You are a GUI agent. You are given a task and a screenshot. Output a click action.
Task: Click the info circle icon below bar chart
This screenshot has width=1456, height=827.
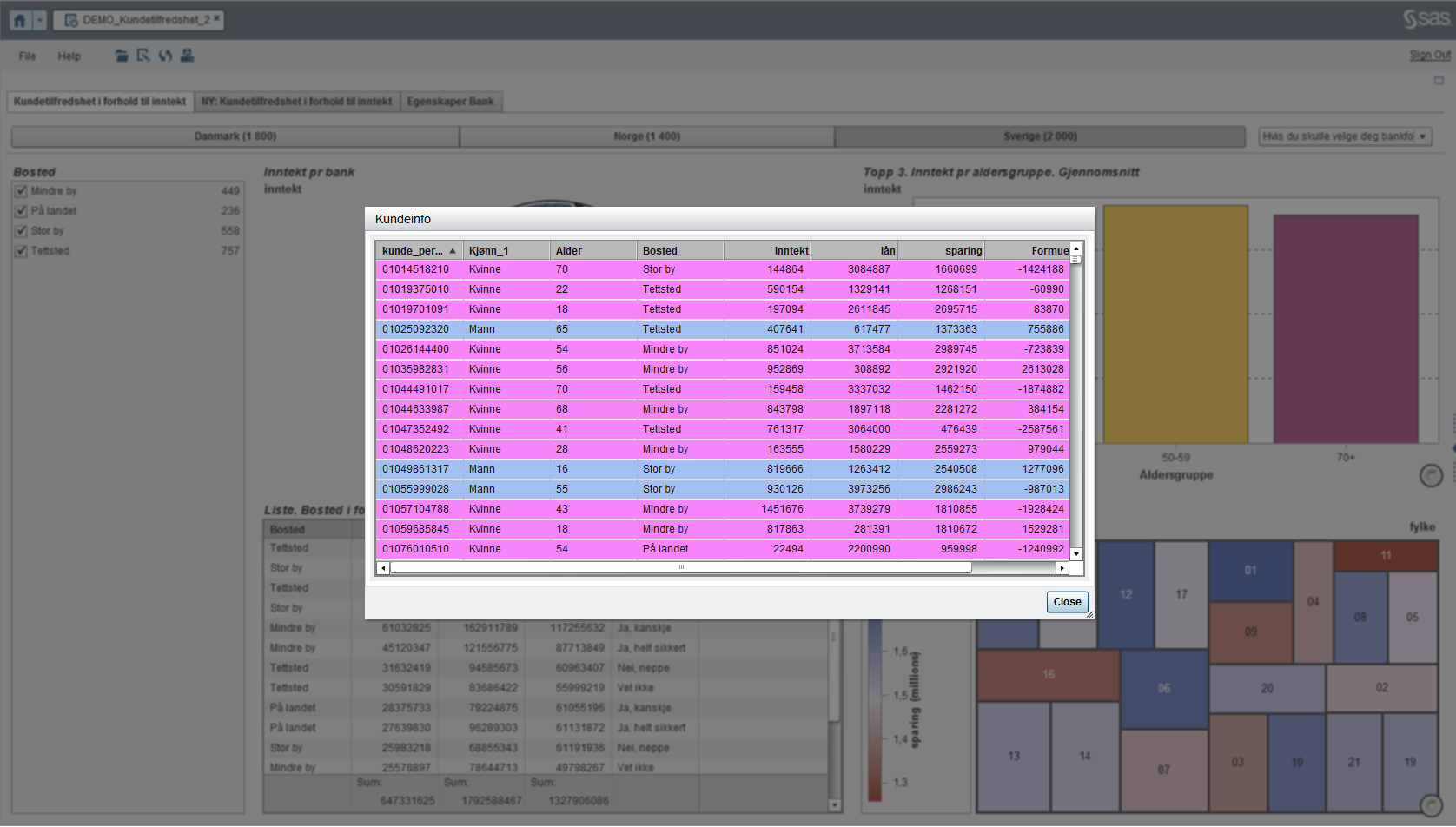[1431, 475]
